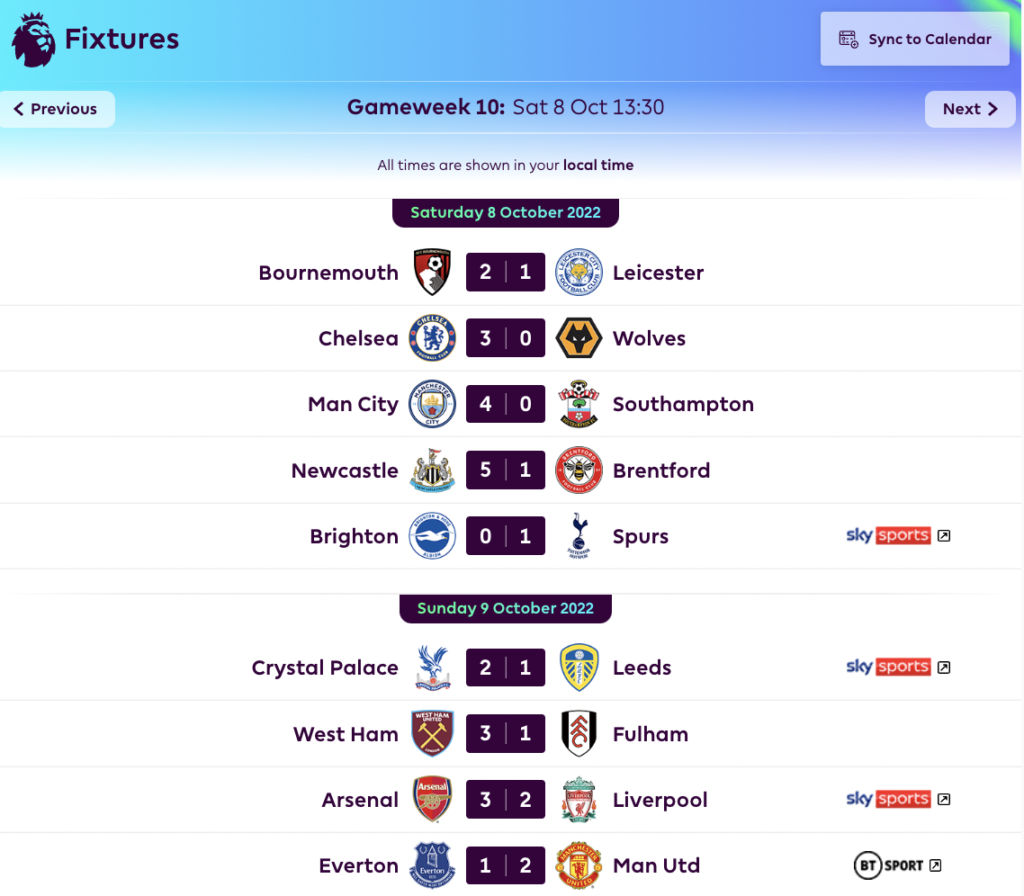Select the Bournemouth club crest
1024x896 pixels.
coord(432,271)
